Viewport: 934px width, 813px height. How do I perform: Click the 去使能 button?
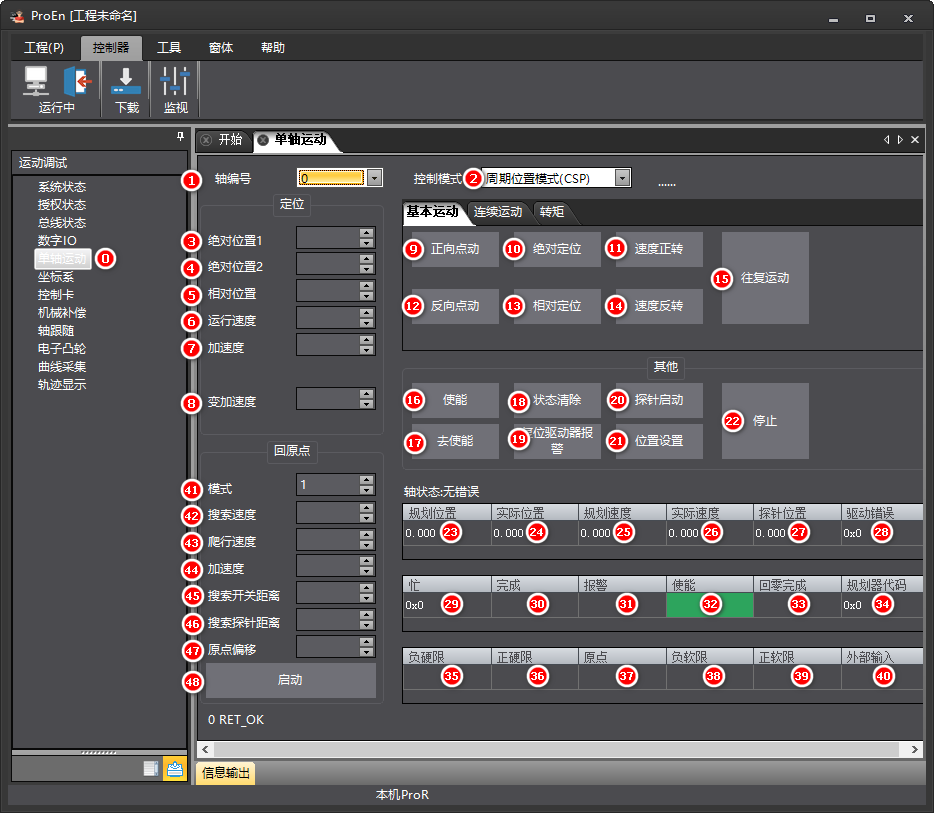click(x=455, y=441)
